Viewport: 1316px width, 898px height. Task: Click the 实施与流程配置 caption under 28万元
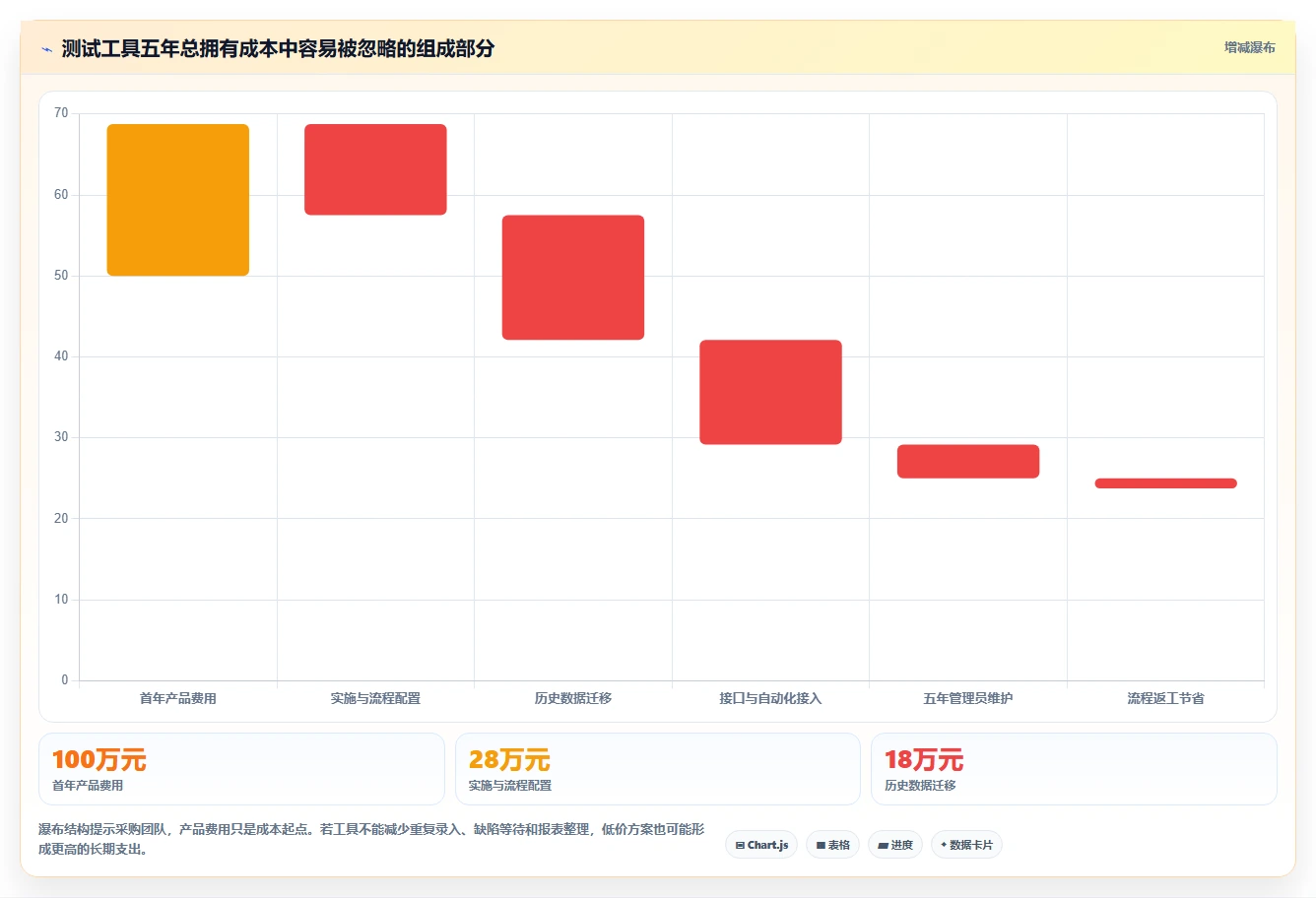510,786
